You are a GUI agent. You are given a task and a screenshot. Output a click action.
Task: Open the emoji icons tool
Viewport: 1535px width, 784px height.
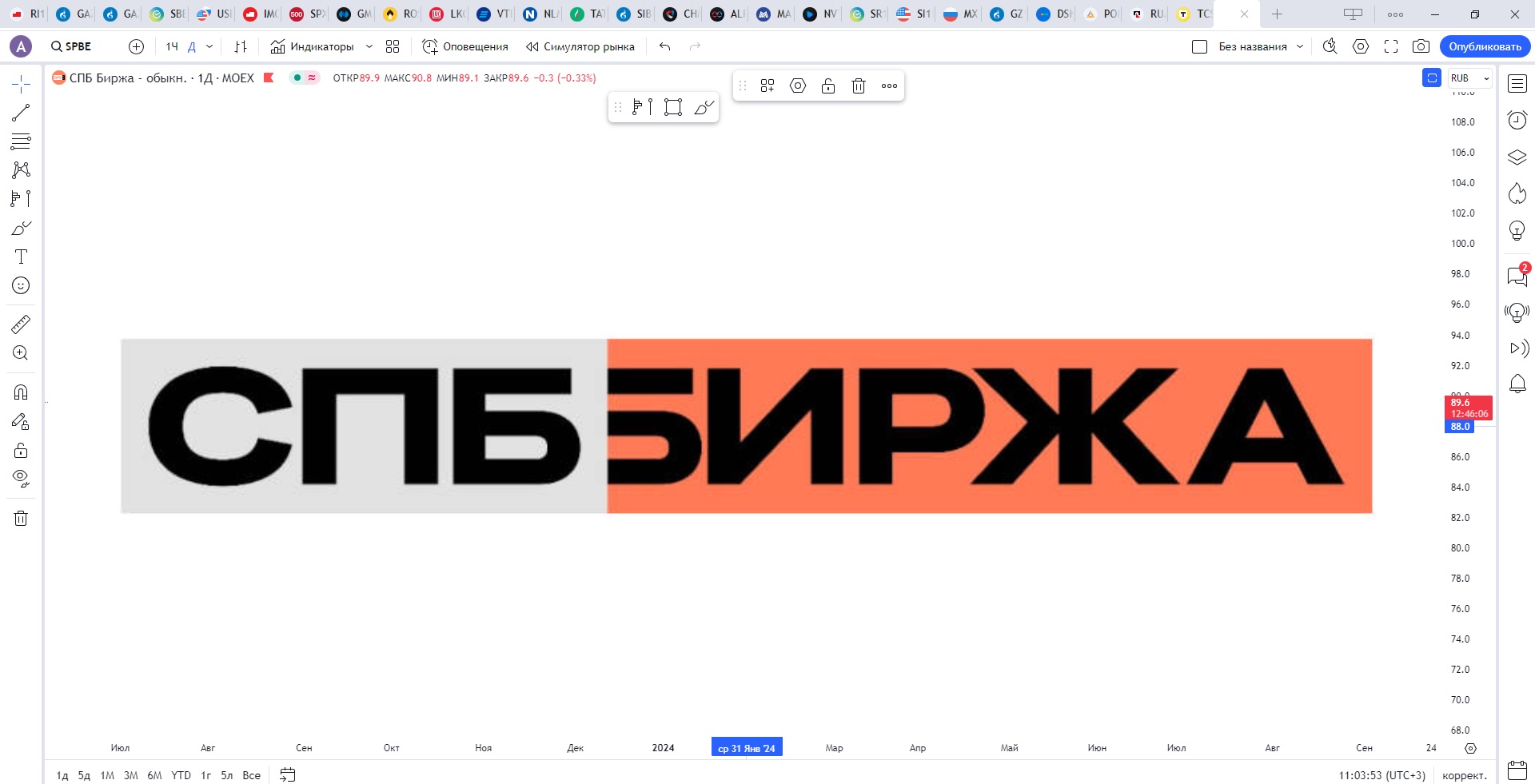pyautogui.click(x=21, y=285)
